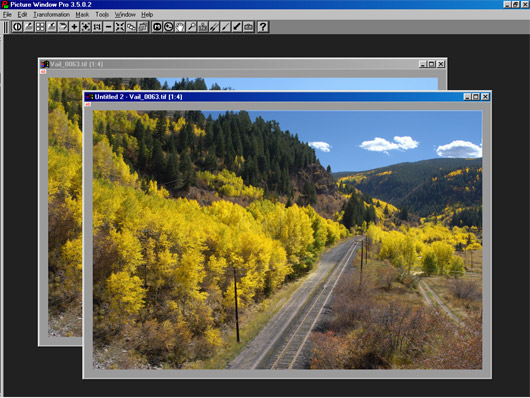The width and height of the screenshot is (530, 398).
Task: Open the Tools menu
Action: pyautogui.click(x=102, y=15)
